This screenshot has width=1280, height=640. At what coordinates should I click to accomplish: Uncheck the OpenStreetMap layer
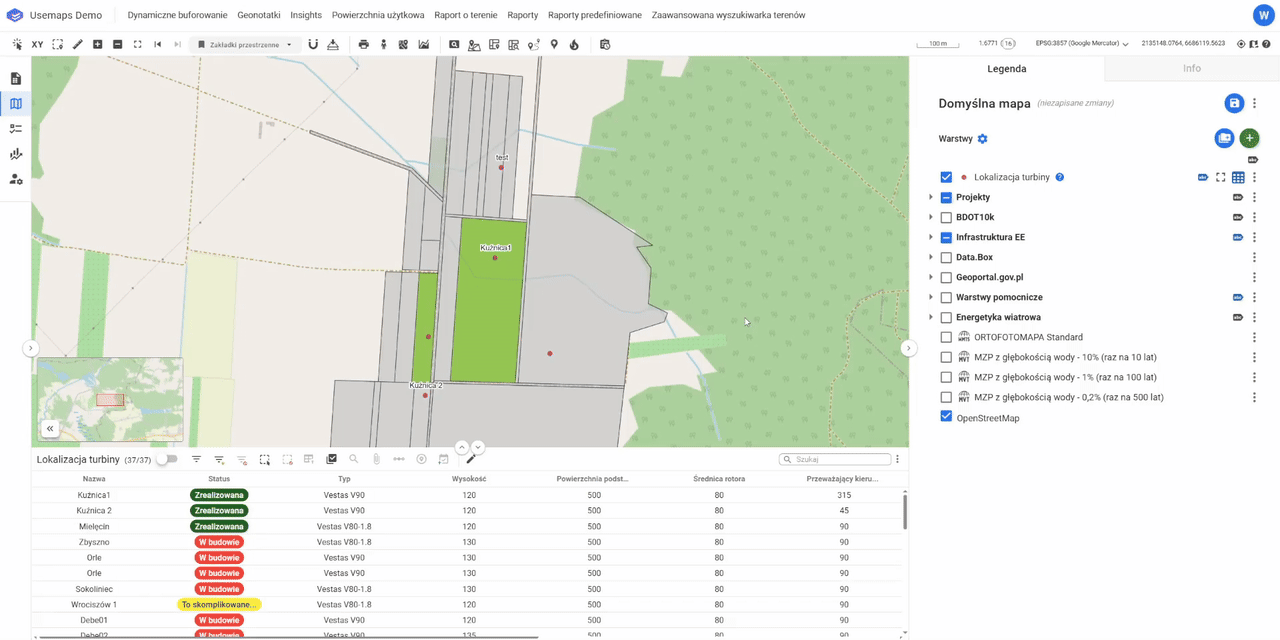(946, 417)
